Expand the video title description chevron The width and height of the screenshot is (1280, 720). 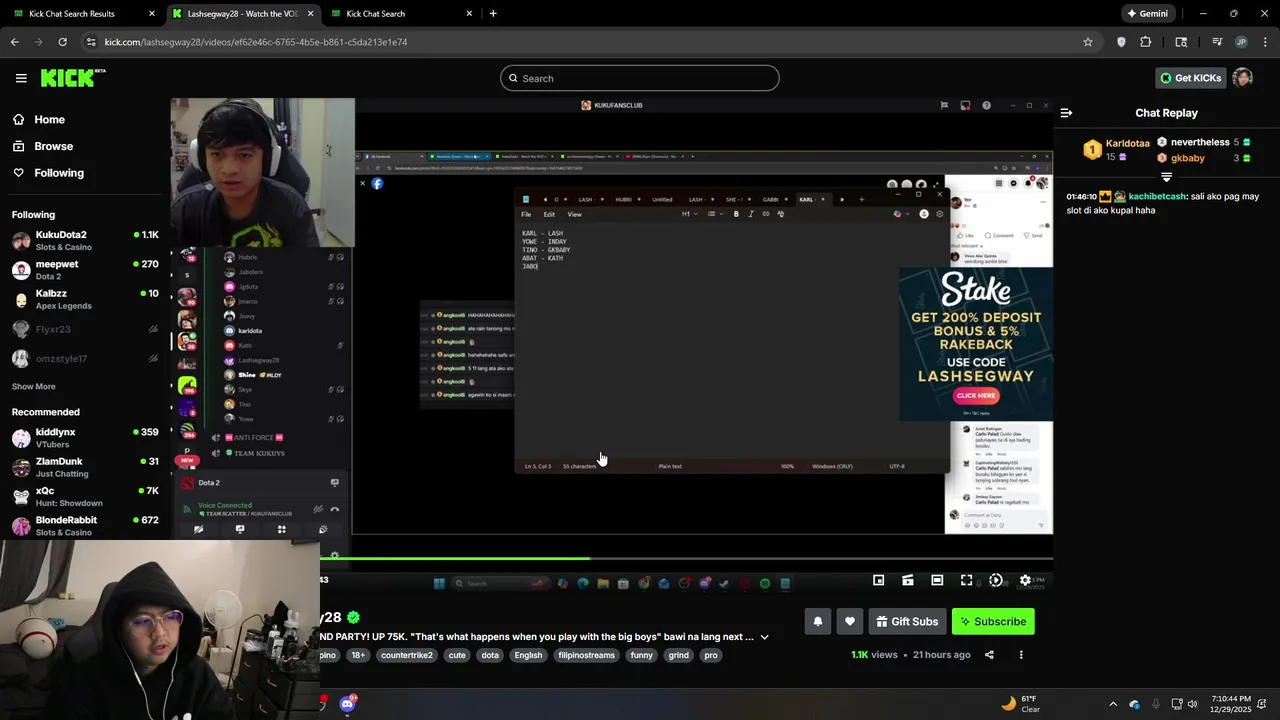[x=765, y=637]
